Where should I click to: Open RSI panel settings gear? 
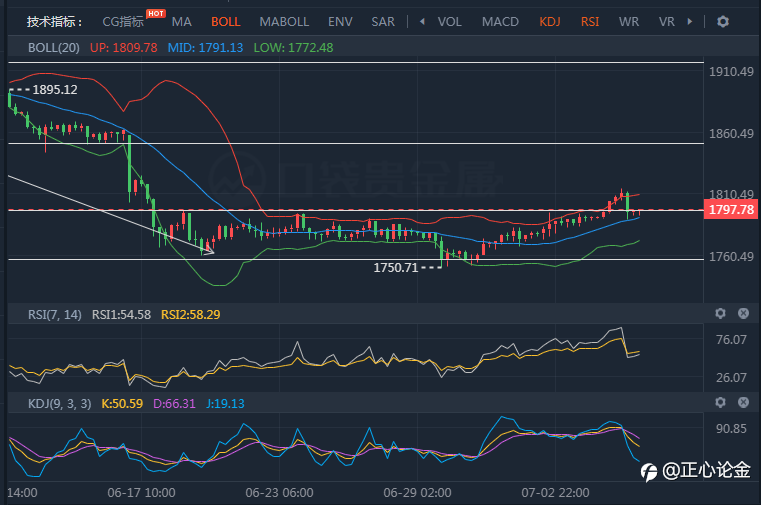click(720, 313)
